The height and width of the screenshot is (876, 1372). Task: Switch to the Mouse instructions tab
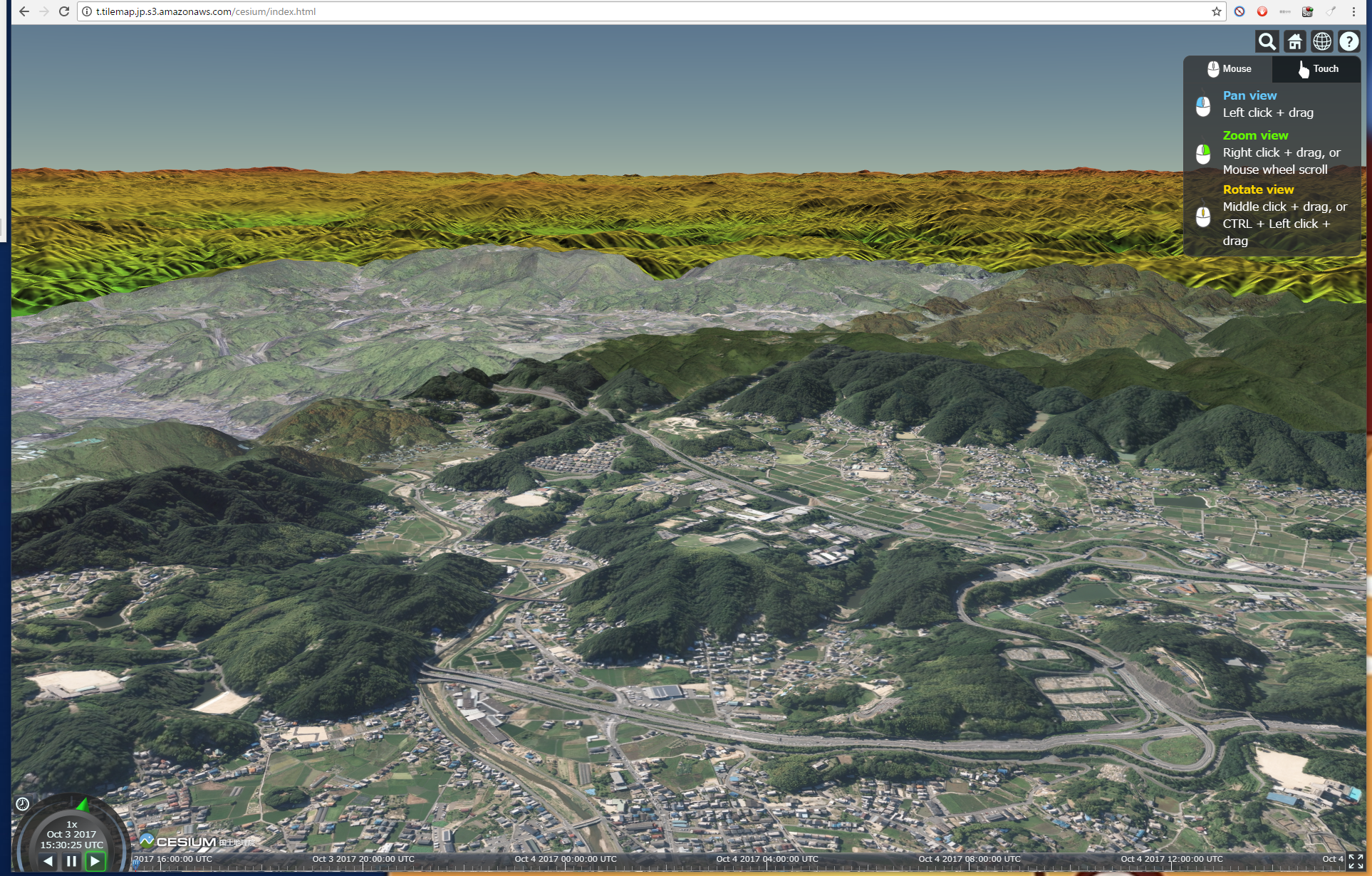(1229, 69)
